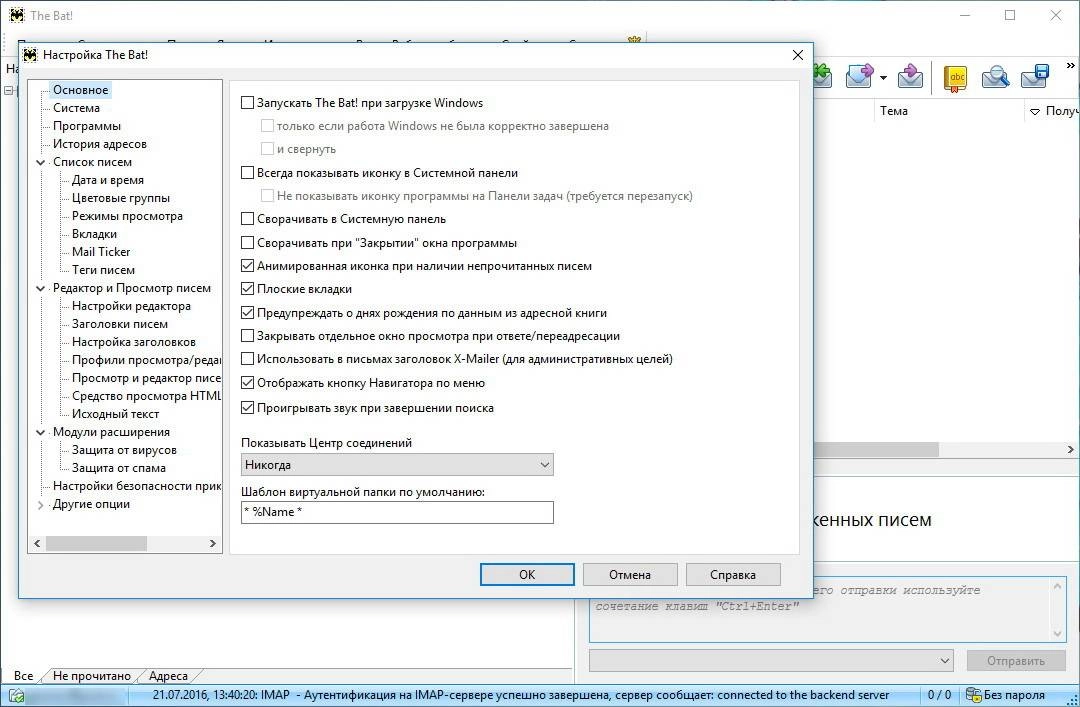
Task: Select Вкладки under Список писем
Action: [x=94, y=234]
